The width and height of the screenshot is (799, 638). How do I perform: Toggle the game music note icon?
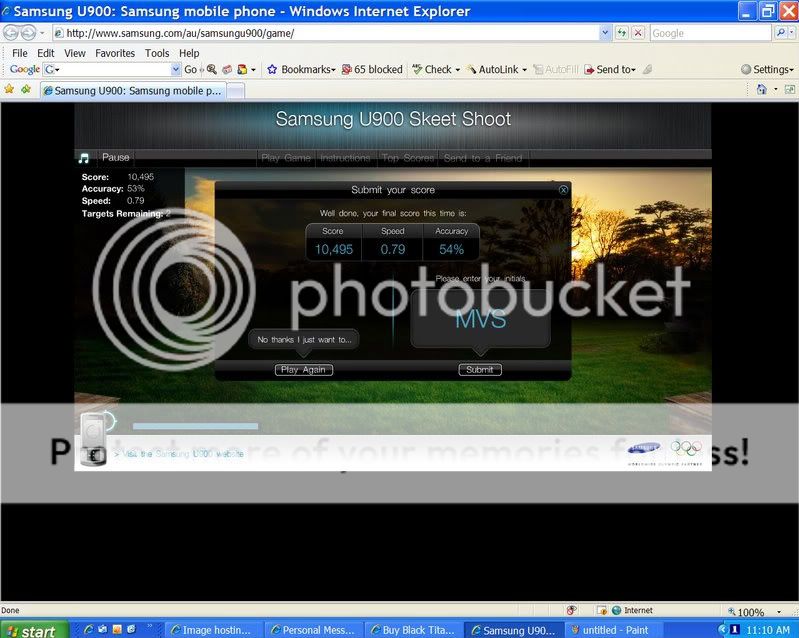point(84,158)
